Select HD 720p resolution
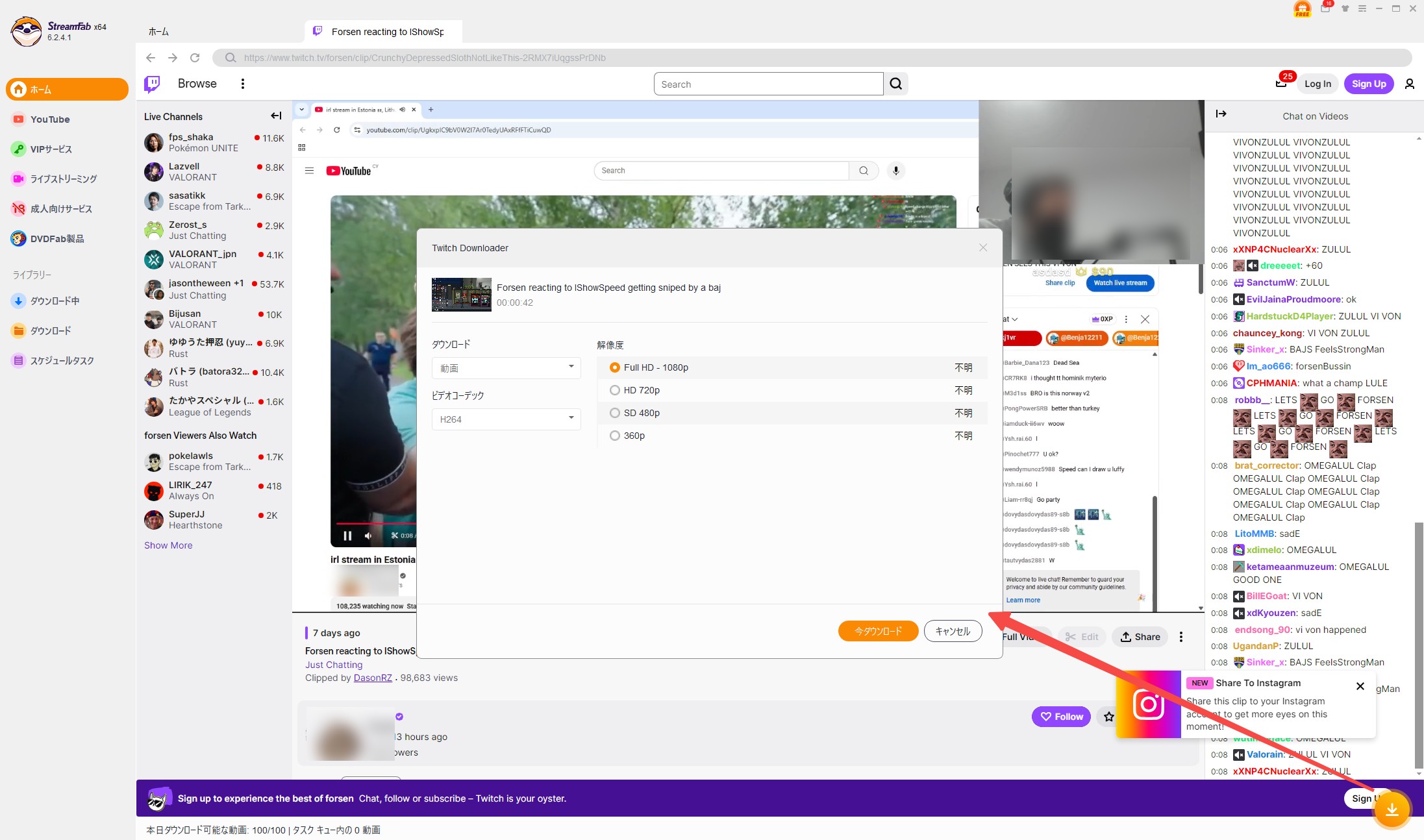The height and width of the screenshot is (840, 1424). click(x=792, y=390)
